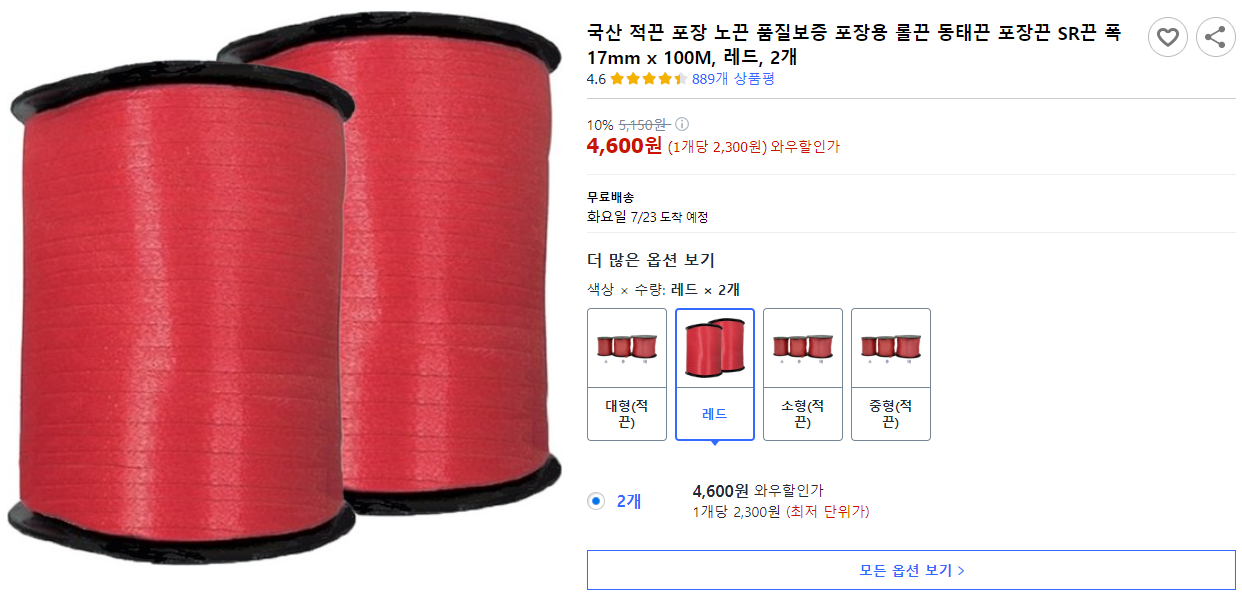Click the info icon beside 5,150원

click(x=682, y=125)
